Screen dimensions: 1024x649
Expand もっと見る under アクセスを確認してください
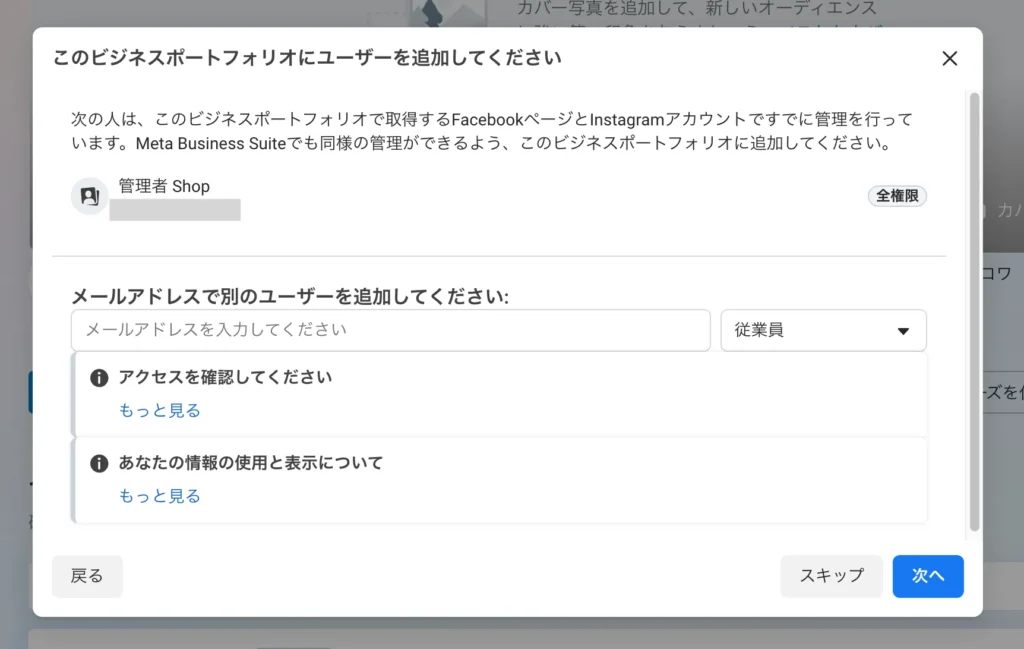click(x=160, y=411)
